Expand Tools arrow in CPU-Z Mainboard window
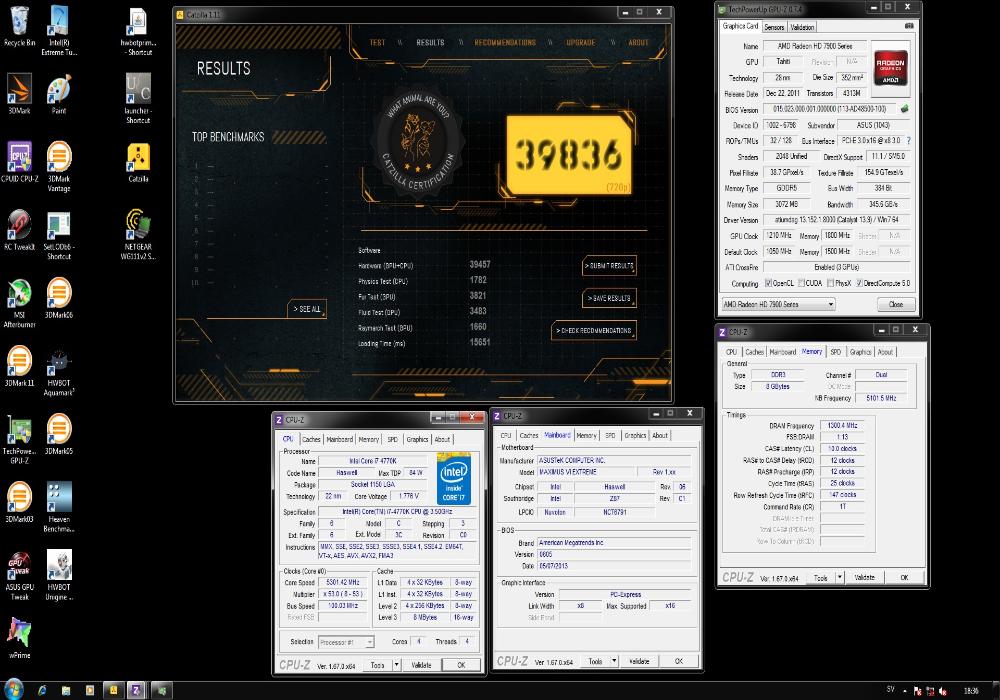 coord(614,661)
